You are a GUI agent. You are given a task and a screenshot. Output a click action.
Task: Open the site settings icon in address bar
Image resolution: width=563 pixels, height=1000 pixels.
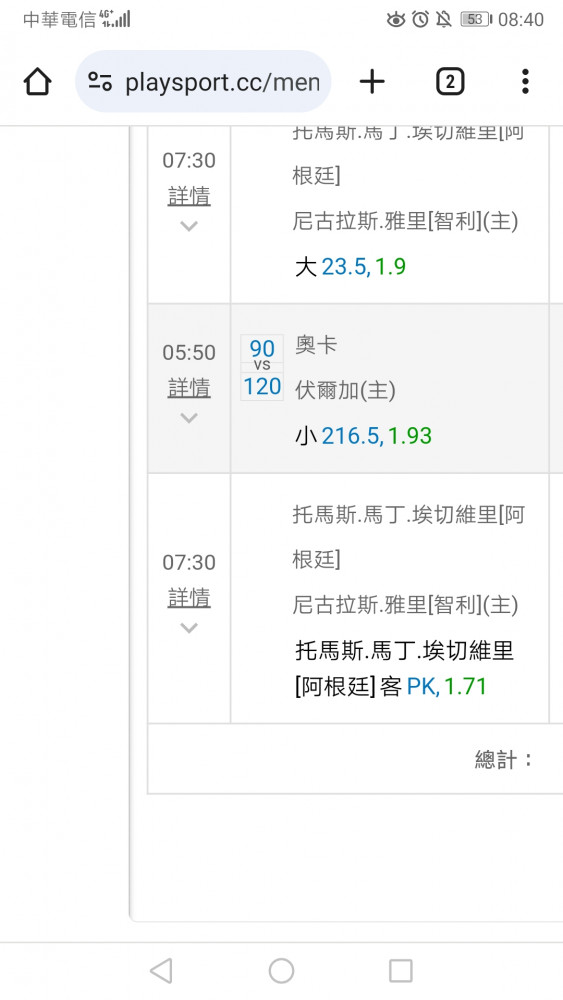pyautogui.click(x=100, y=82)
